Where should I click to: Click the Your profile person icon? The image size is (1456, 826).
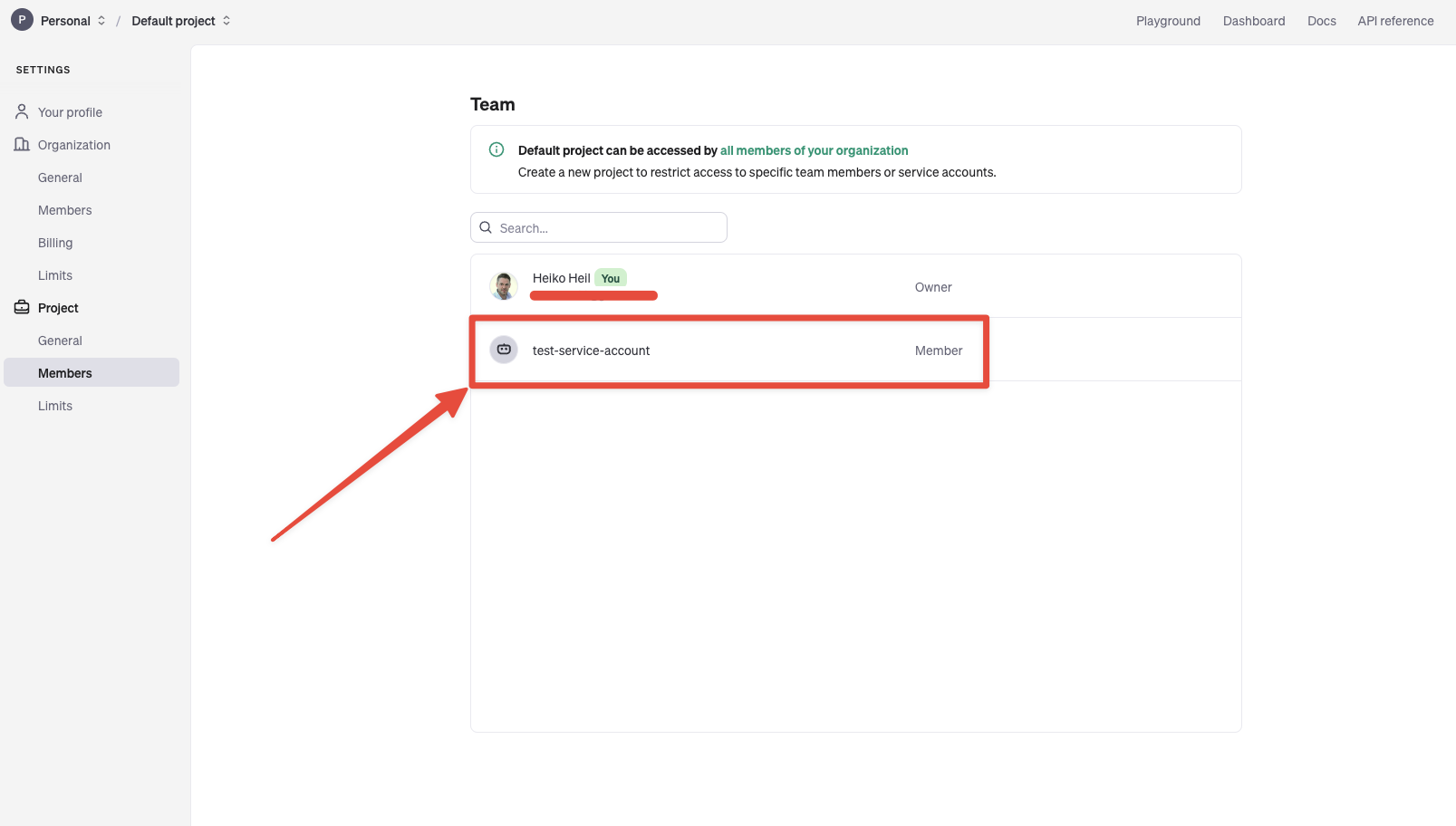[x=22, y=111]
